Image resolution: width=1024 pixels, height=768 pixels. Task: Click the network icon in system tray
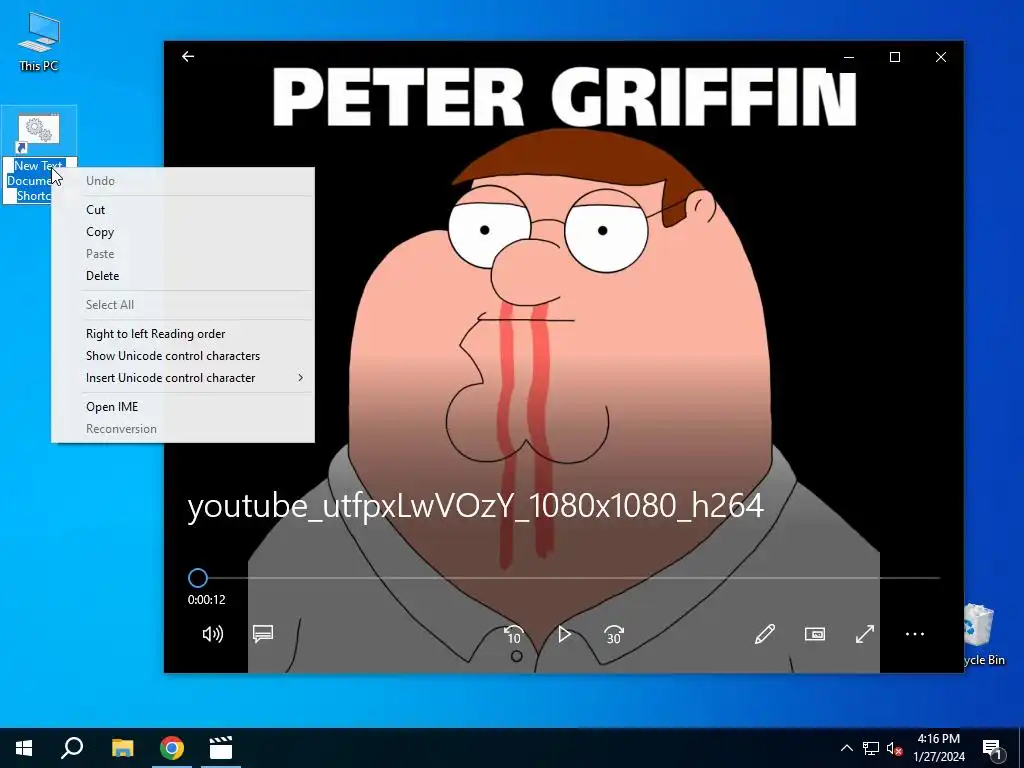coord(871,748)
